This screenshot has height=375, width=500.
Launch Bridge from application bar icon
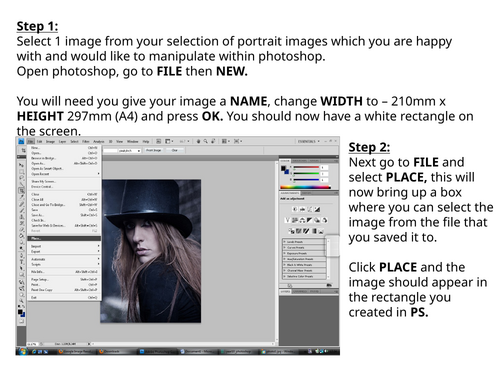coord(158,141)
